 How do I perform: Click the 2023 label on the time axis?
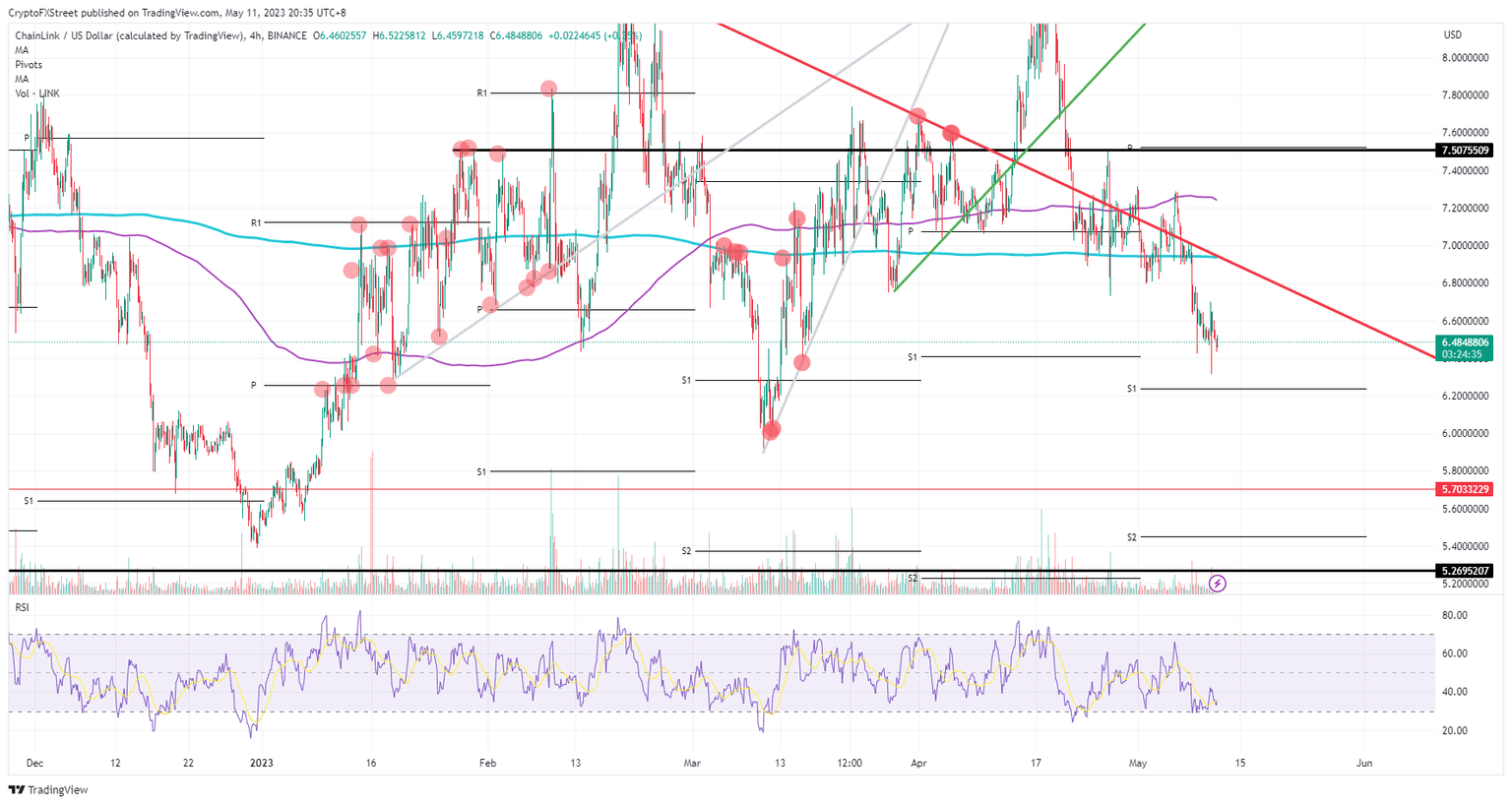point(261,762)
